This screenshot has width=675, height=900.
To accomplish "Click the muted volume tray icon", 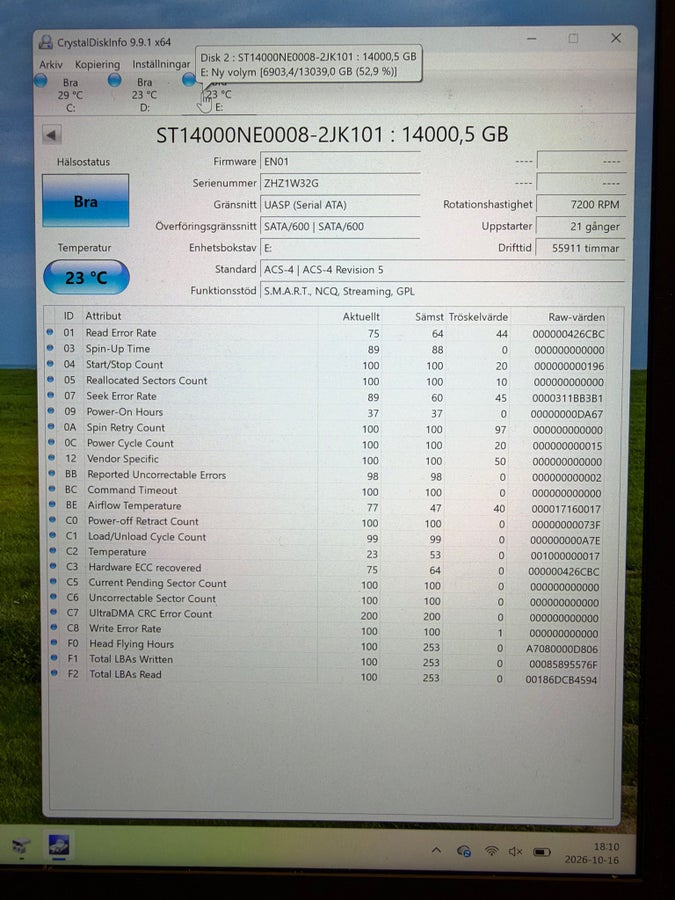I will click(x=515, y=852).
